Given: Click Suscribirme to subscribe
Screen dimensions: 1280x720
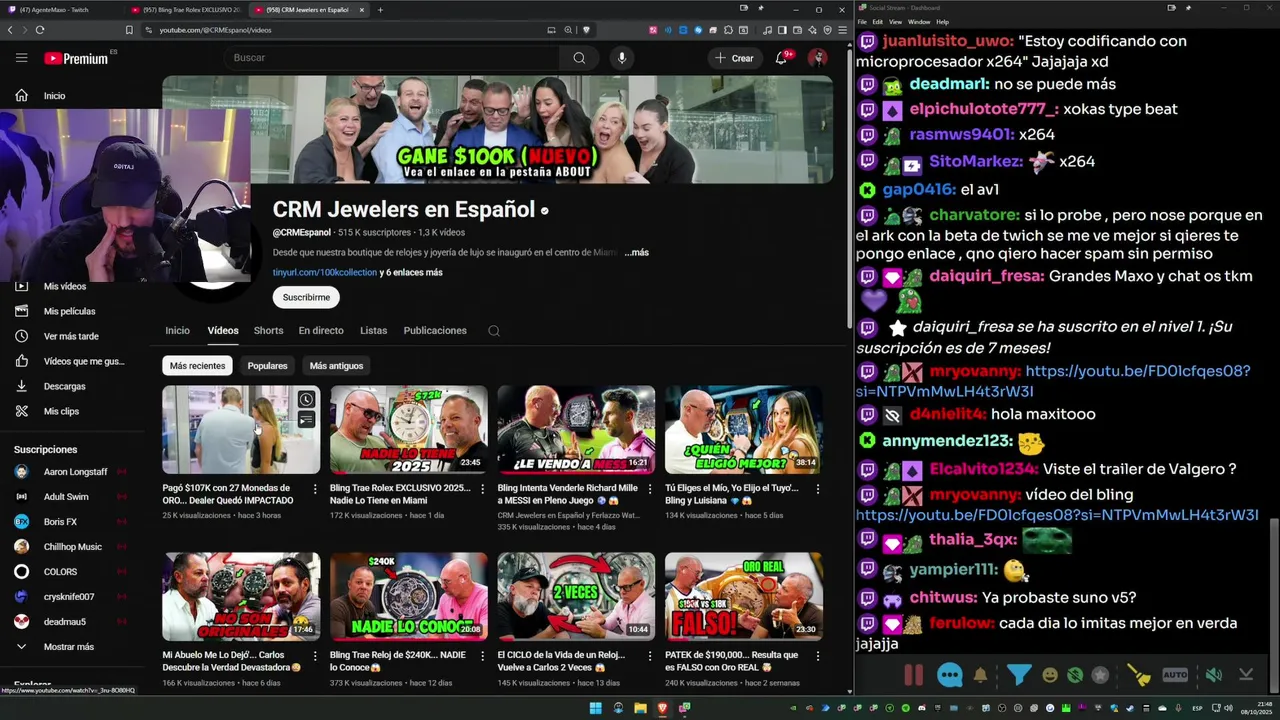Looking at the screenshot, I should 306,297.
